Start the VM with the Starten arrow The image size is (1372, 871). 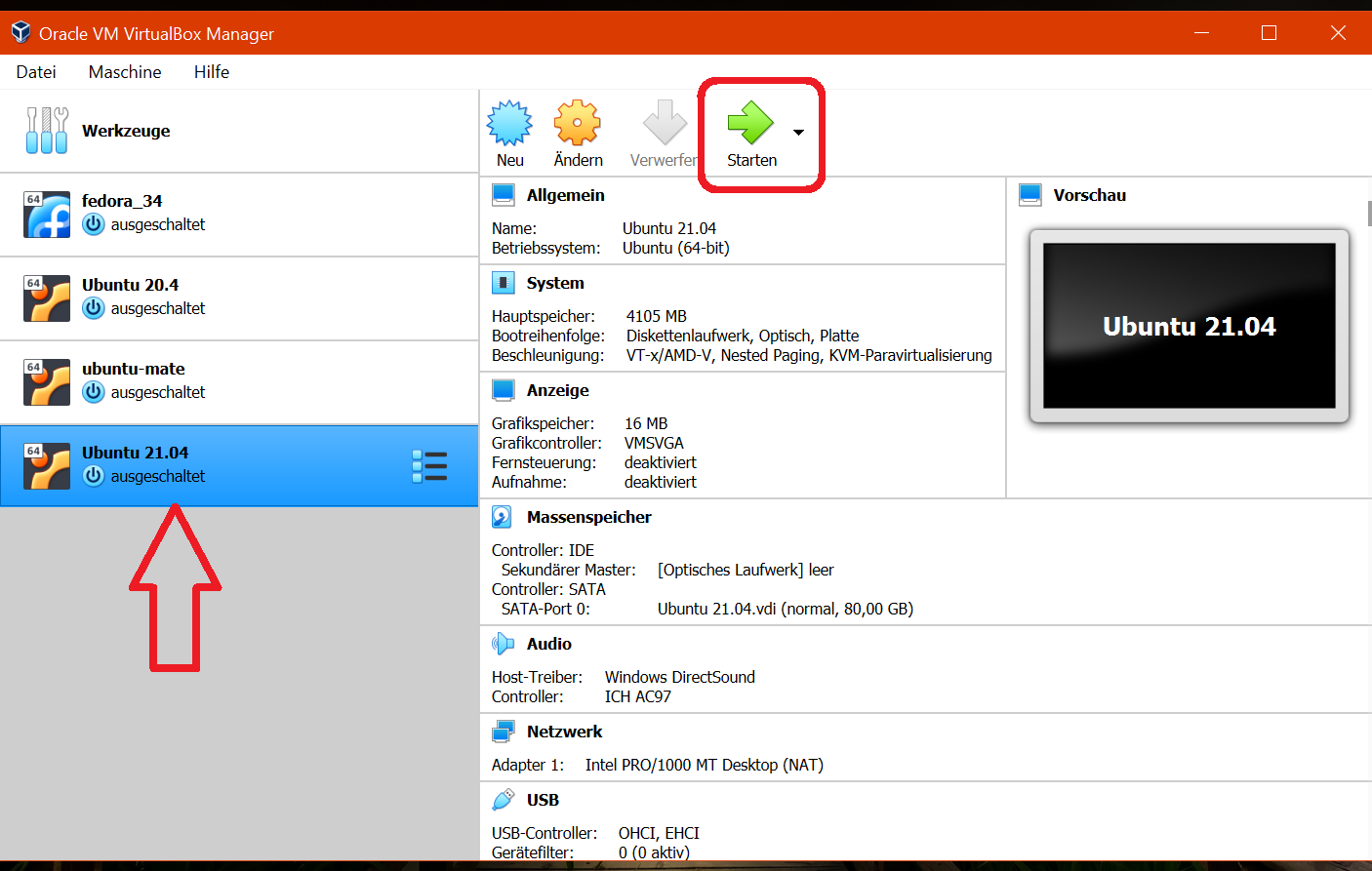750,123
